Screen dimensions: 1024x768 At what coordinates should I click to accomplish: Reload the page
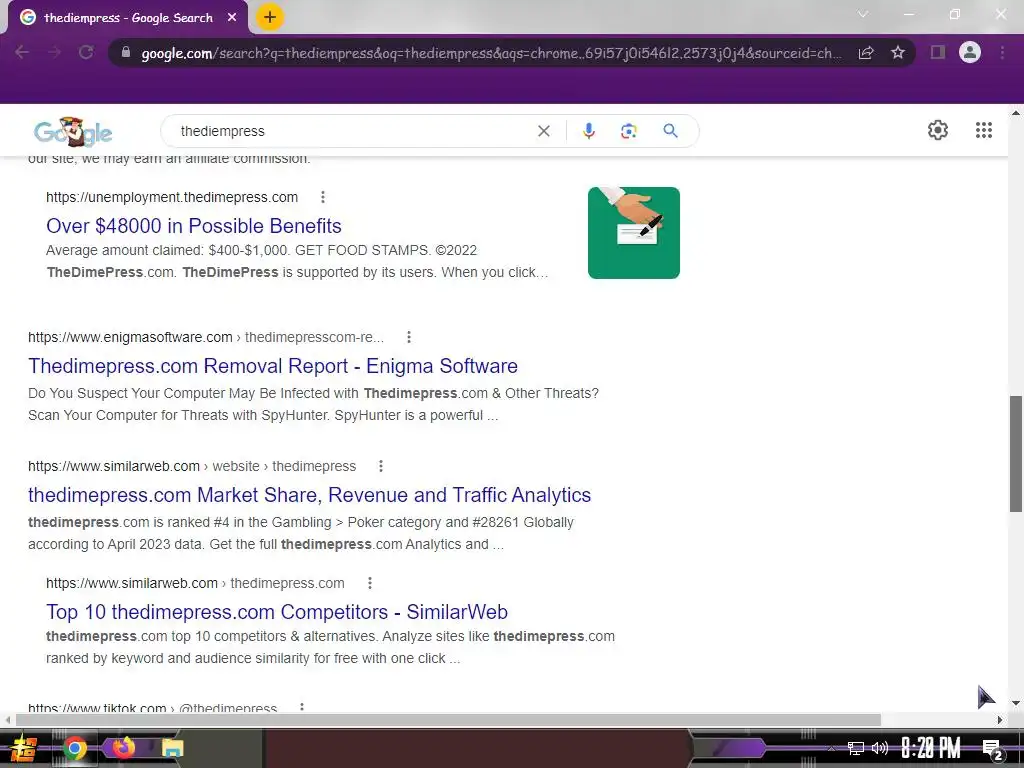coord(86,52)
